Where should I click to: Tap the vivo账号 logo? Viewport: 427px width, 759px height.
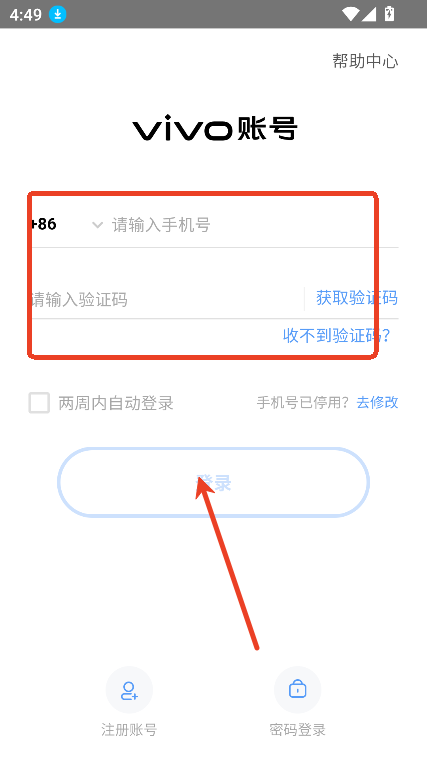[x=214, y=128]
